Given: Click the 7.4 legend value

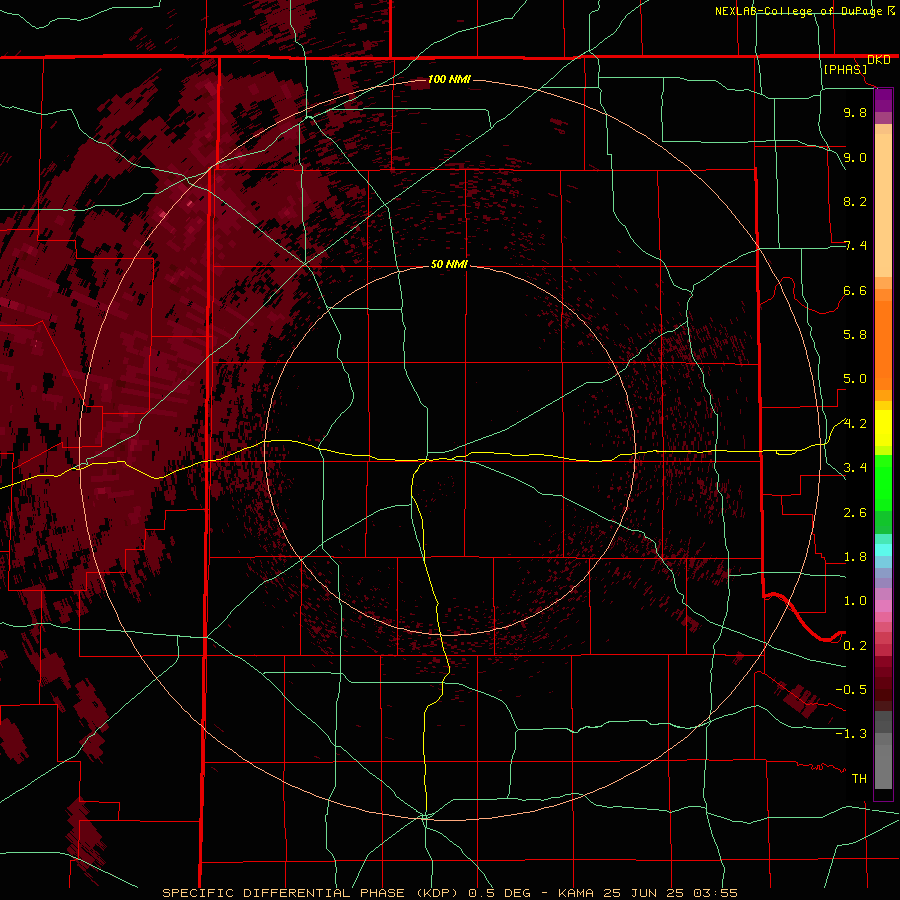Looking at the screenshot, I should point(855,246).
